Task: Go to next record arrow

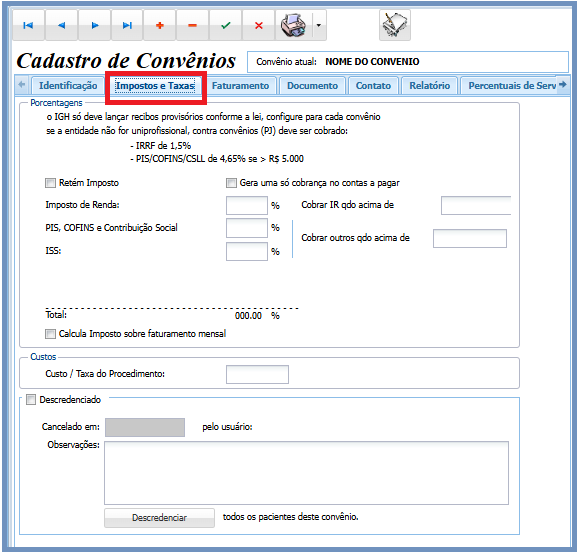Action: 95,25
